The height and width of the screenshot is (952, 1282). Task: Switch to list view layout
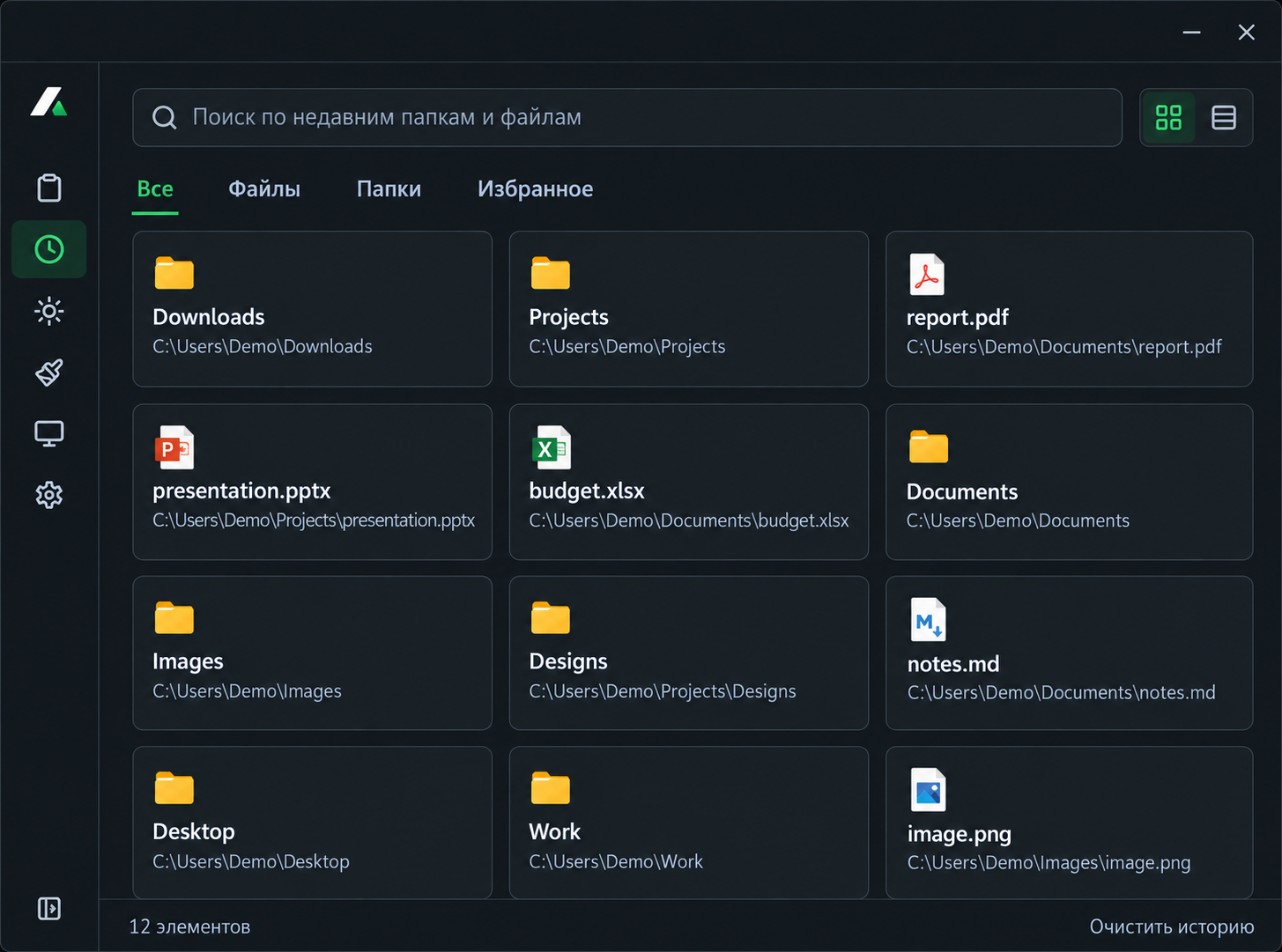(1224, 117)
